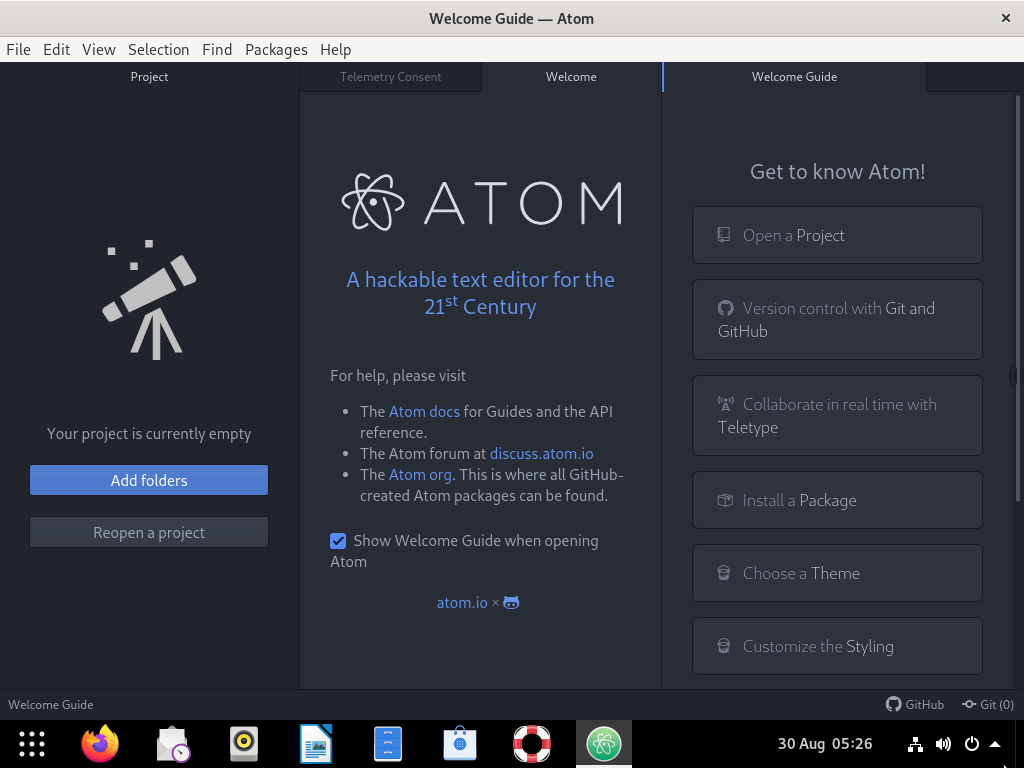Expand Version control with Git and GitHub
This screenshot has height=768, width=1024.
coord(837,320)
